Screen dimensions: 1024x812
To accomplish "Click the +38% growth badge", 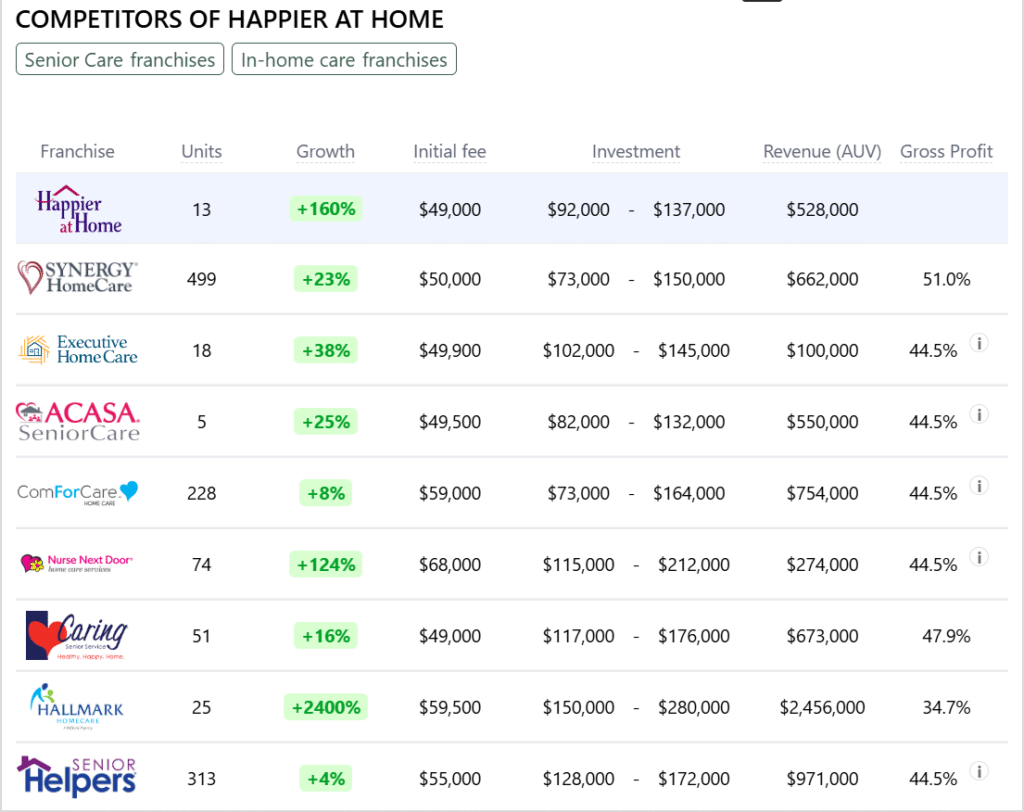I will (x=325, y=351).
